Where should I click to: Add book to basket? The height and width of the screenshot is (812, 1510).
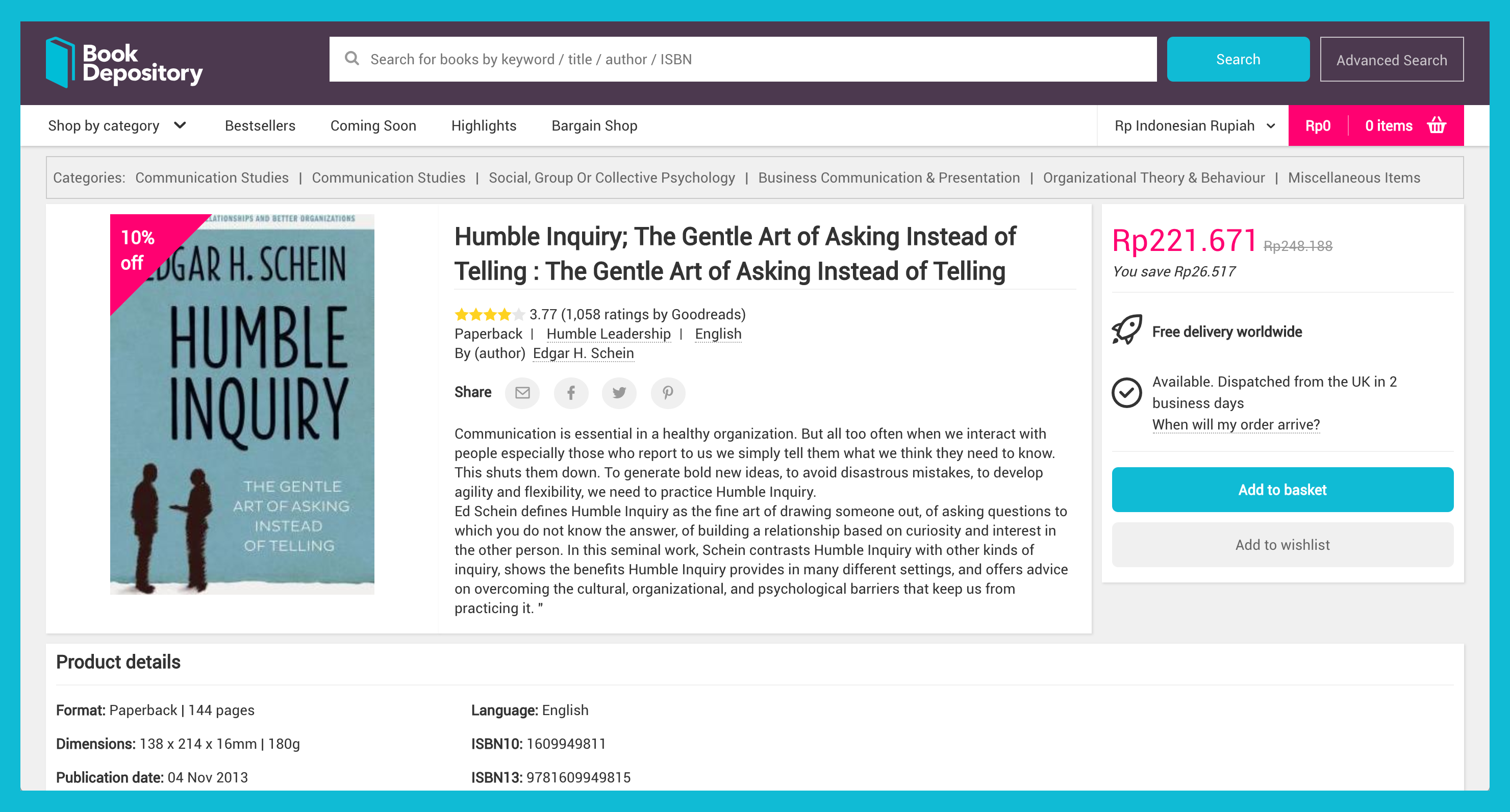click(1282, 490)
